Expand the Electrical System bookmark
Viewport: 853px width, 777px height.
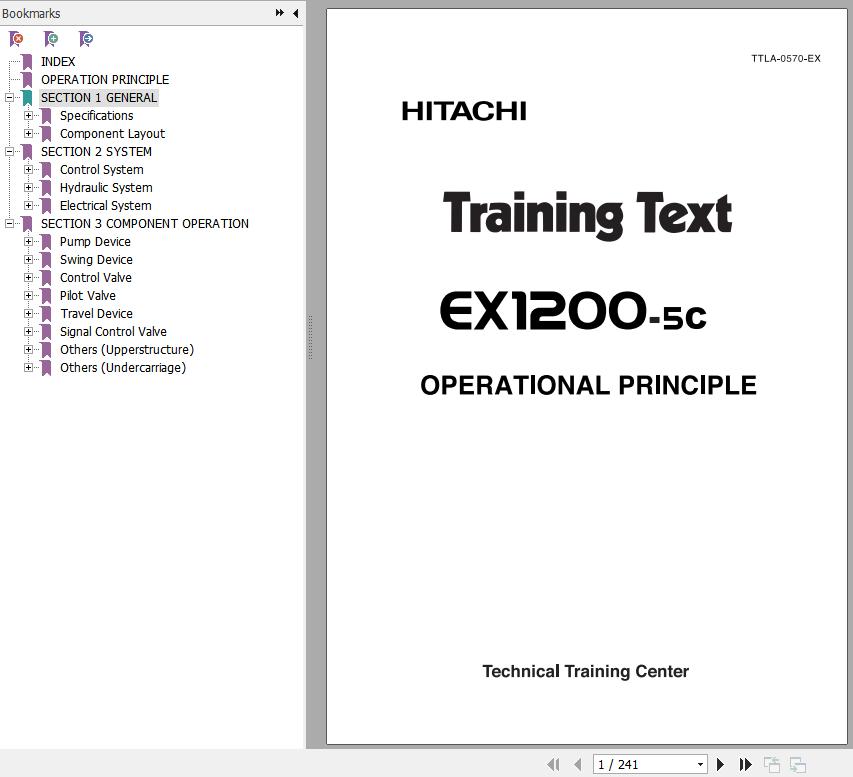pyautogui.click(x=28, y=206)
